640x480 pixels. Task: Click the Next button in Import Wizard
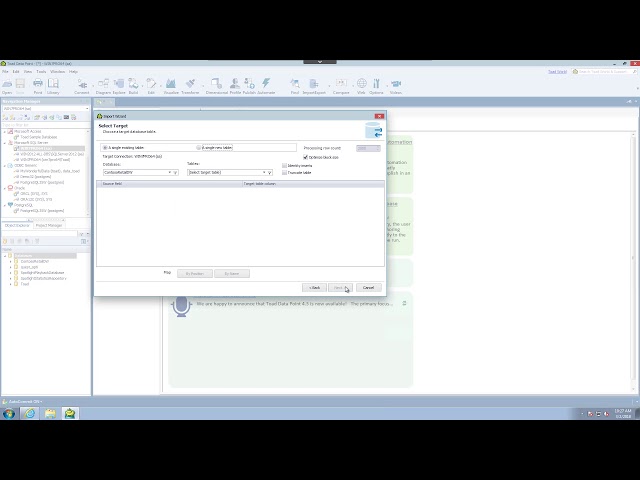(340, 288)
